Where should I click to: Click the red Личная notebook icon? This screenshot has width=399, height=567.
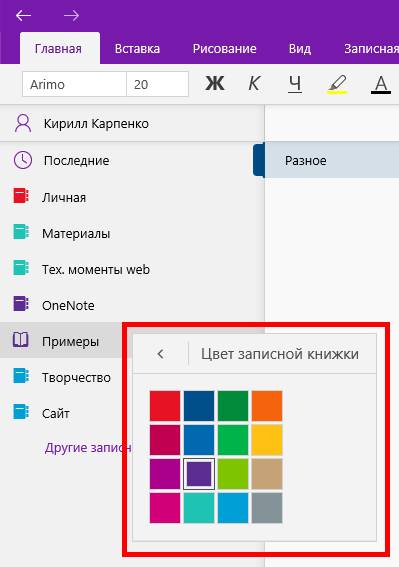[x=21, y=196]
